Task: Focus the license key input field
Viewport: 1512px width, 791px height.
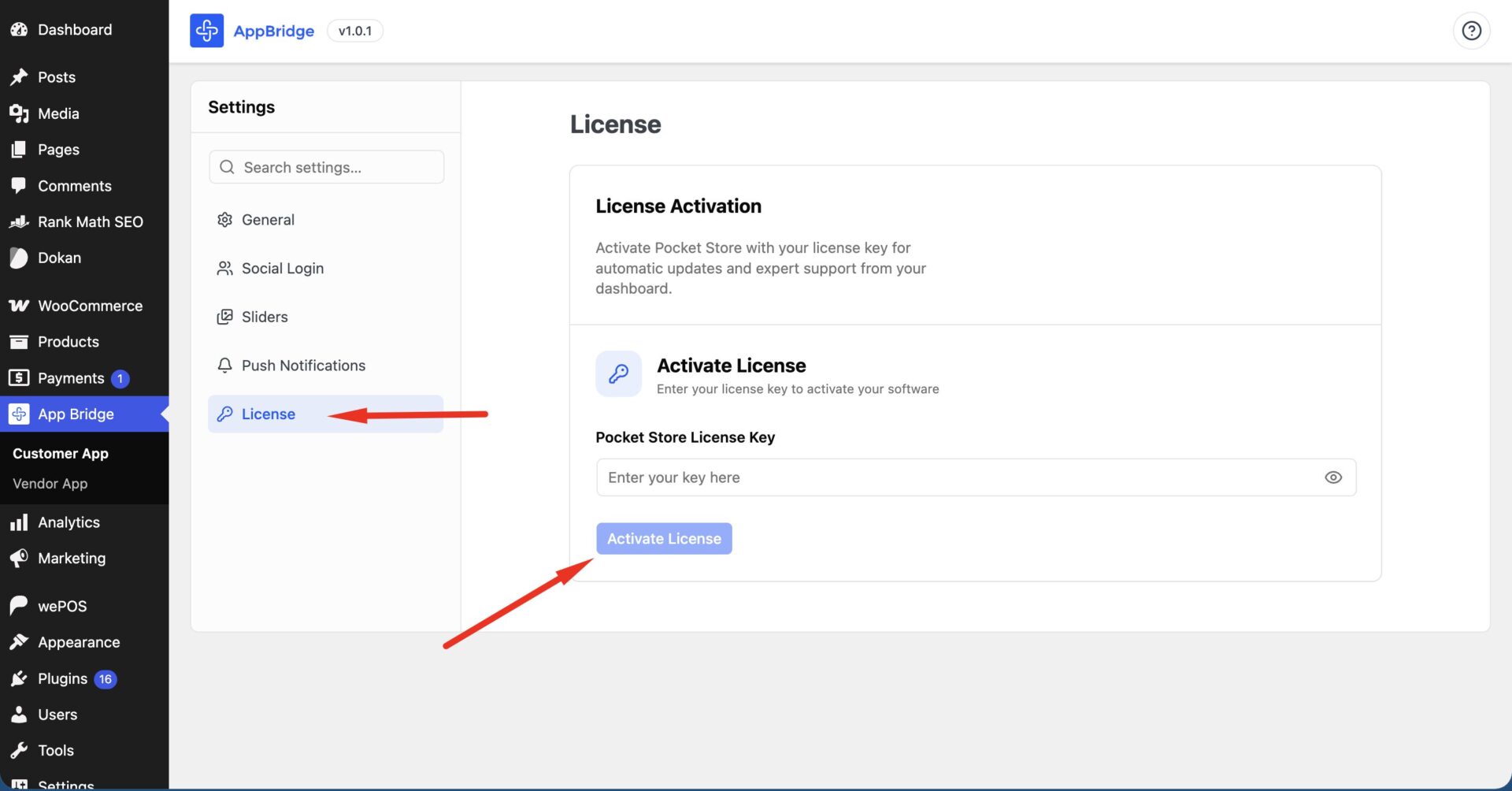Action: [976, 477]
